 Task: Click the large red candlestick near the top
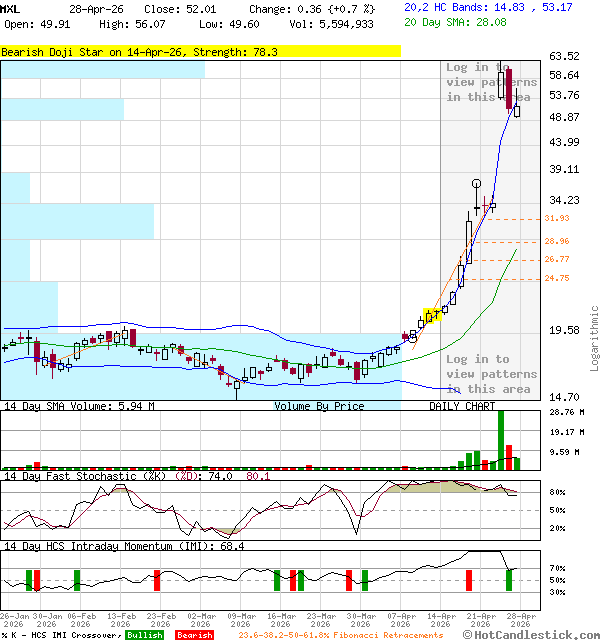(x=509, y=88)
